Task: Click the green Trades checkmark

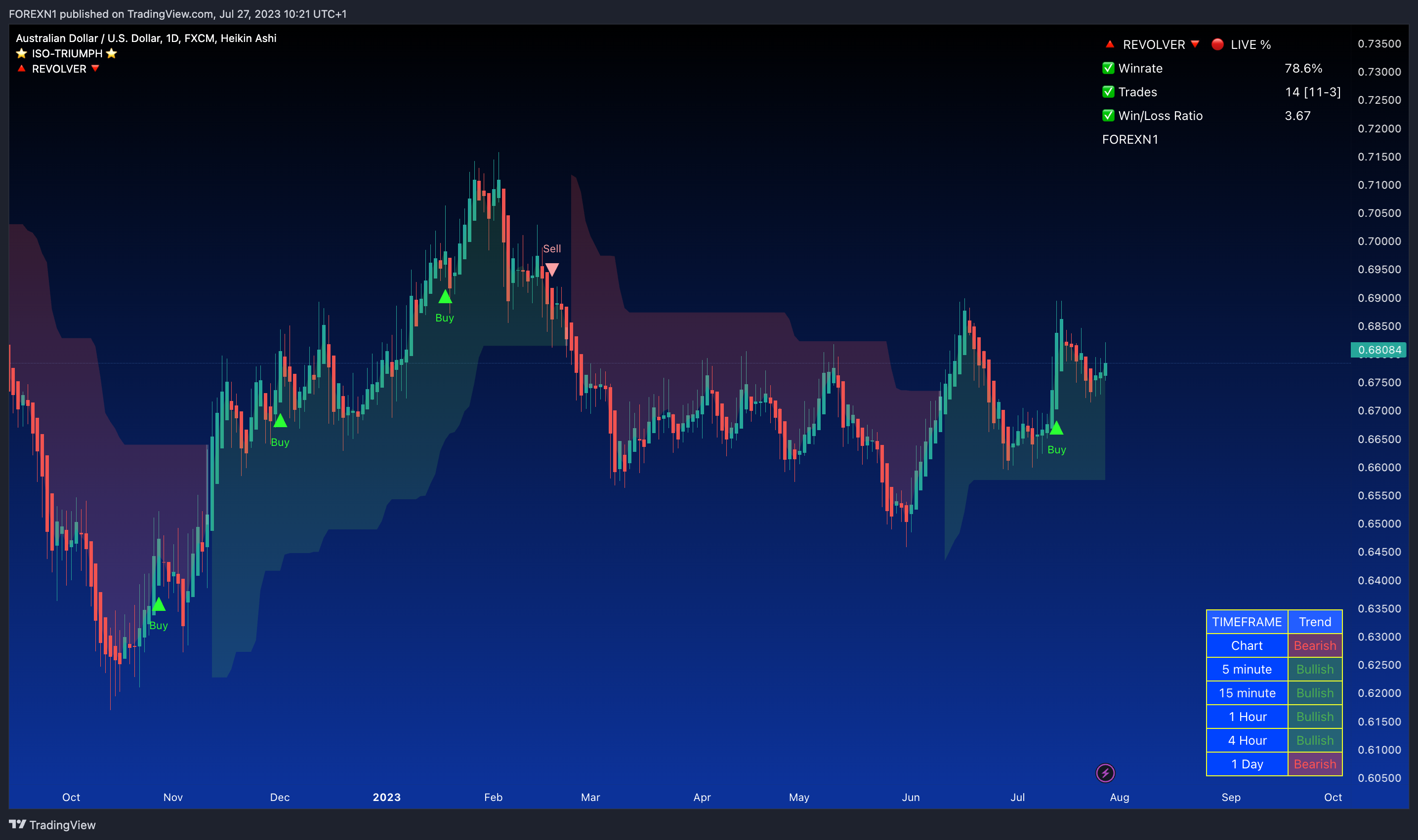Action: click(x=1108, y=92)
